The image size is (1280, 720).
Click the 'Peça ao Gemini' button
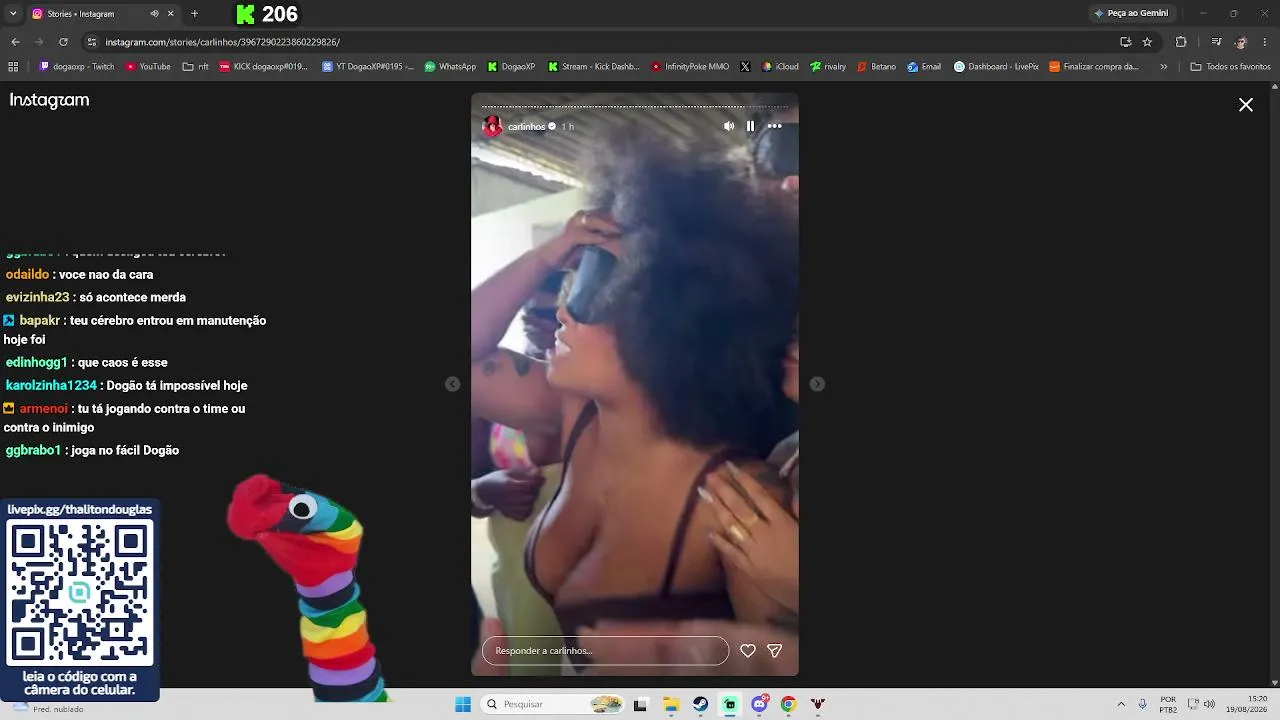click(1131, 14)
